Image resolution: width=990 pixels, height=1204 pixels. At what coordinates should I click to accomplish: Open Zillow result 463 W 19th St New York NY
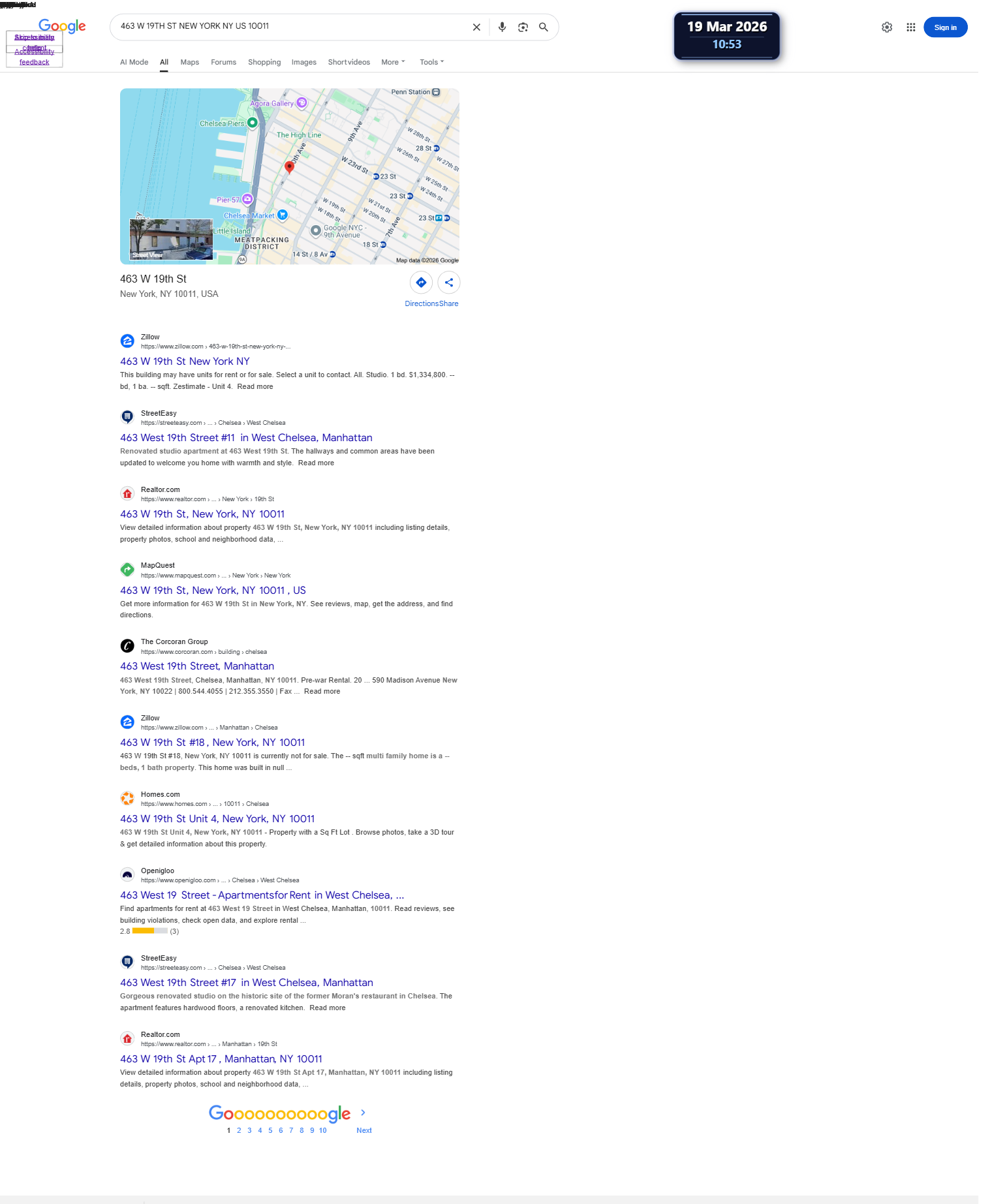(185, 361)
